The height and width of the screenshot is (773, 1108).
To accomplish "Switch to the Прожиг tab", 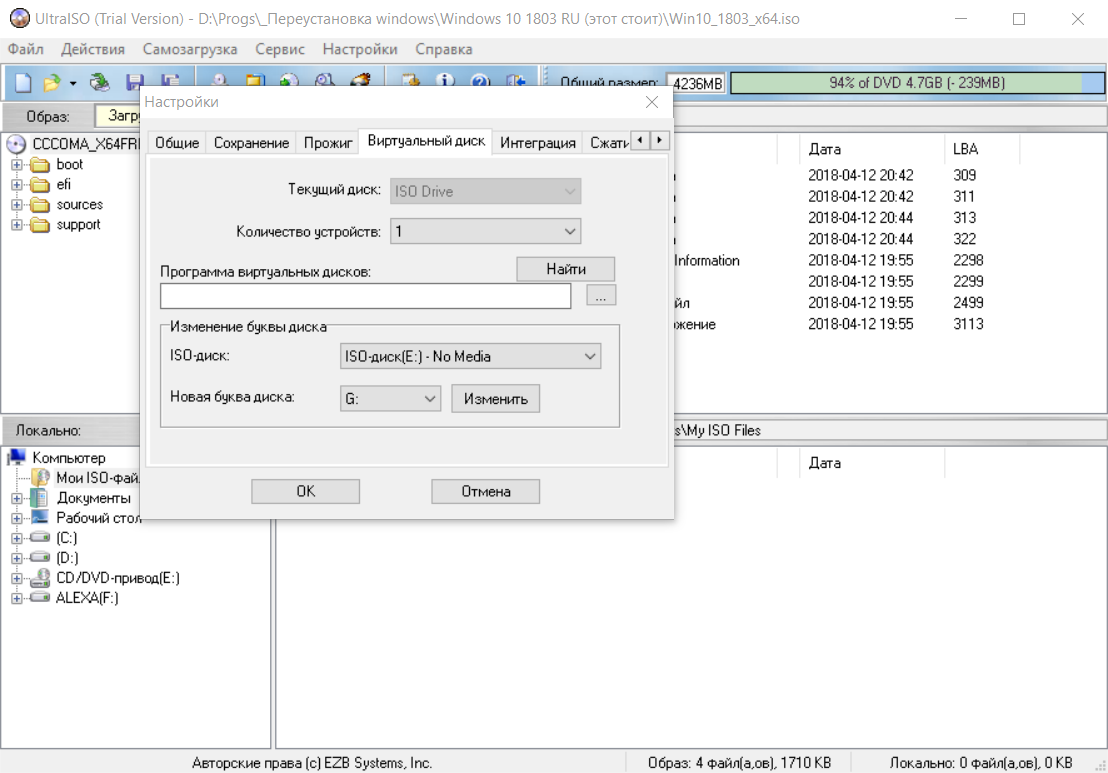I will tap(328, 143).
